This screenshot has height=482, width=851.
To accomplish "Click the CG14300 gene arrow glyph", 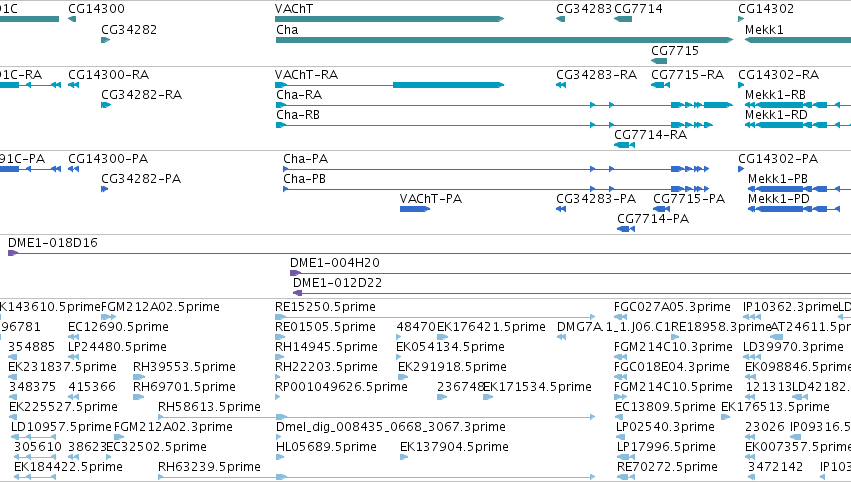I will 72,19.
